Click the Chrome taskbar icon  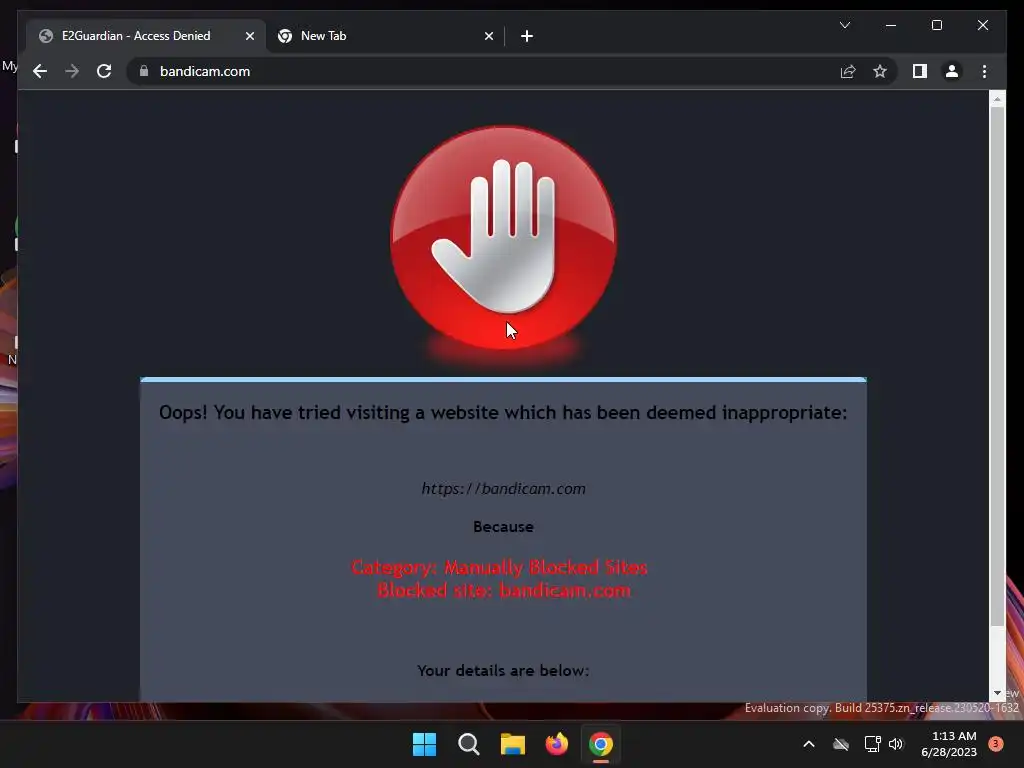pos(601,744)
